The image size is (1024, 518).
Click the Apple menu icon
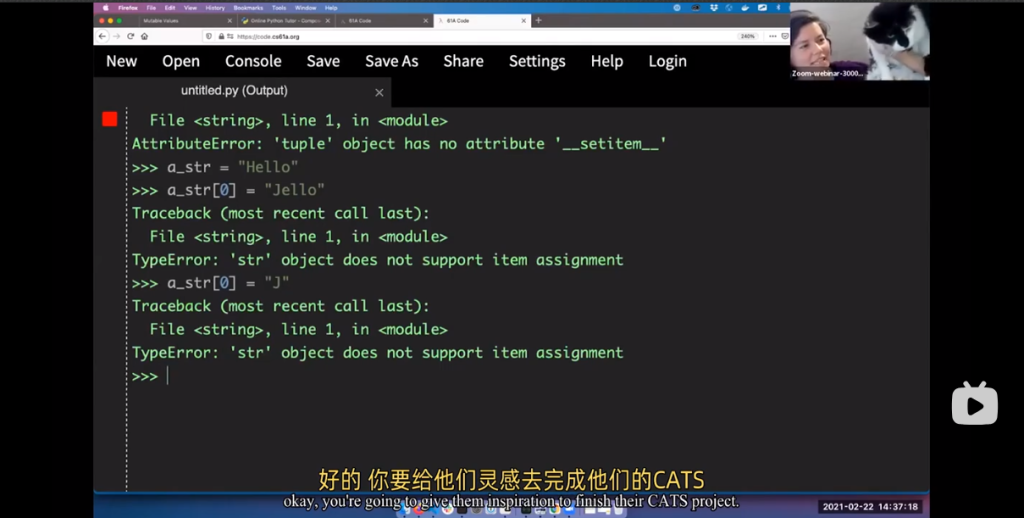click(x=106, y=7)
